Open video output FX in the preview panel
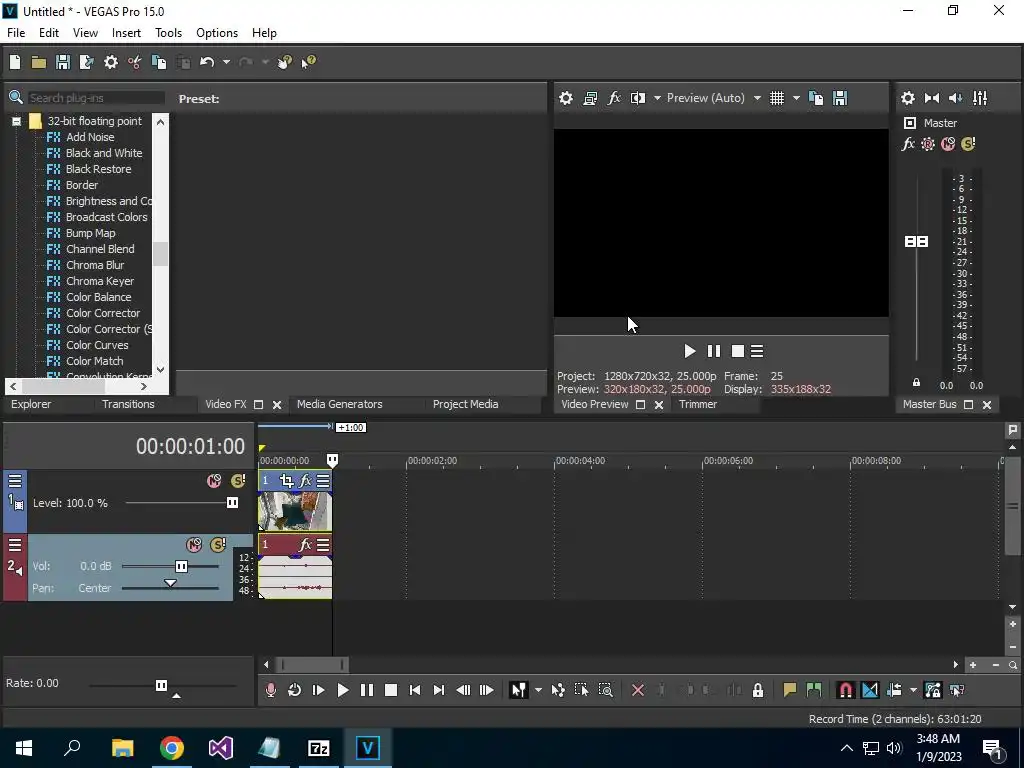 (x=614, y=98)
